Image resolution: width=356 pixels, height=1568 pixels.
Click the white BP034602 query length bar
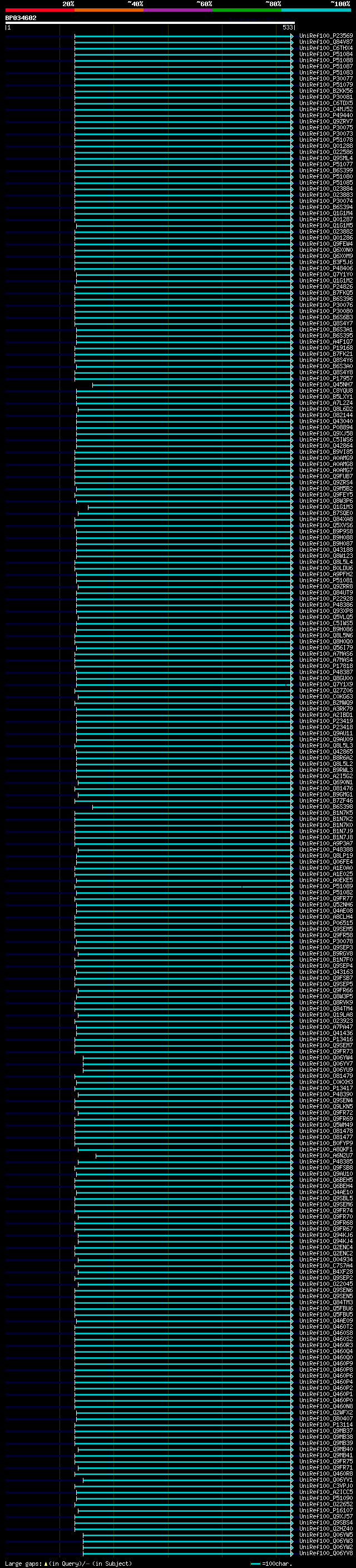point(150,22)
